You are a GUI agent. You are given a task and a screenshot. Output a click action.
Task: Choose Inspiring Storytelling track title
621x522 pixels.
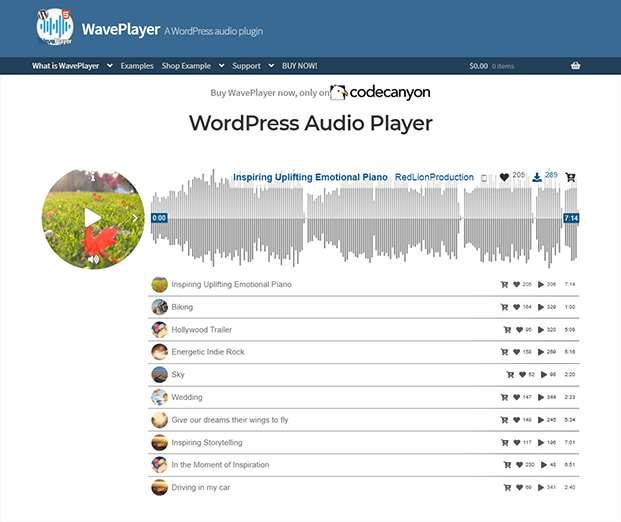pyautogui.click(x=207, y=442)
